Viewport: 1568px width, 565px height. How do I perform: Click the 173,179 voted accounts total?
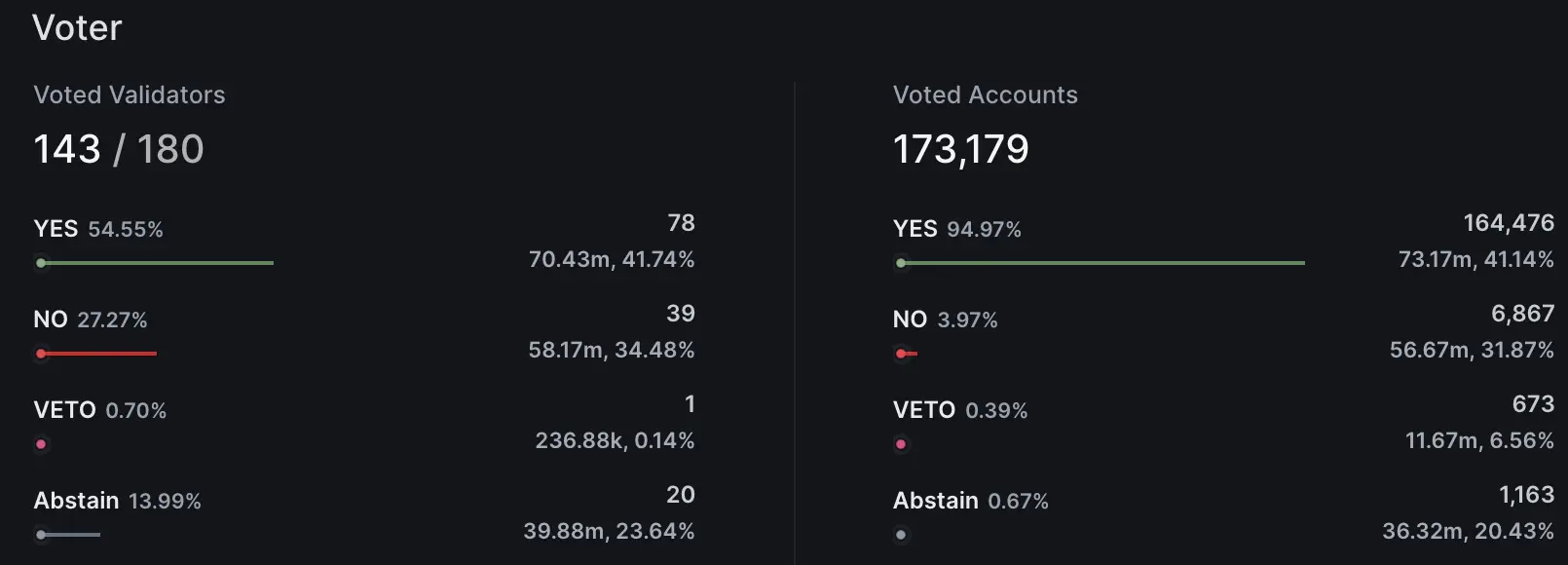[x=960, y=149]
